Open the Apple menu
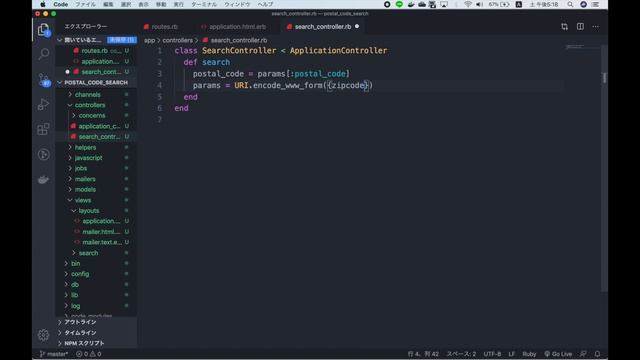 pyautogui.click(x=42, y=4)
